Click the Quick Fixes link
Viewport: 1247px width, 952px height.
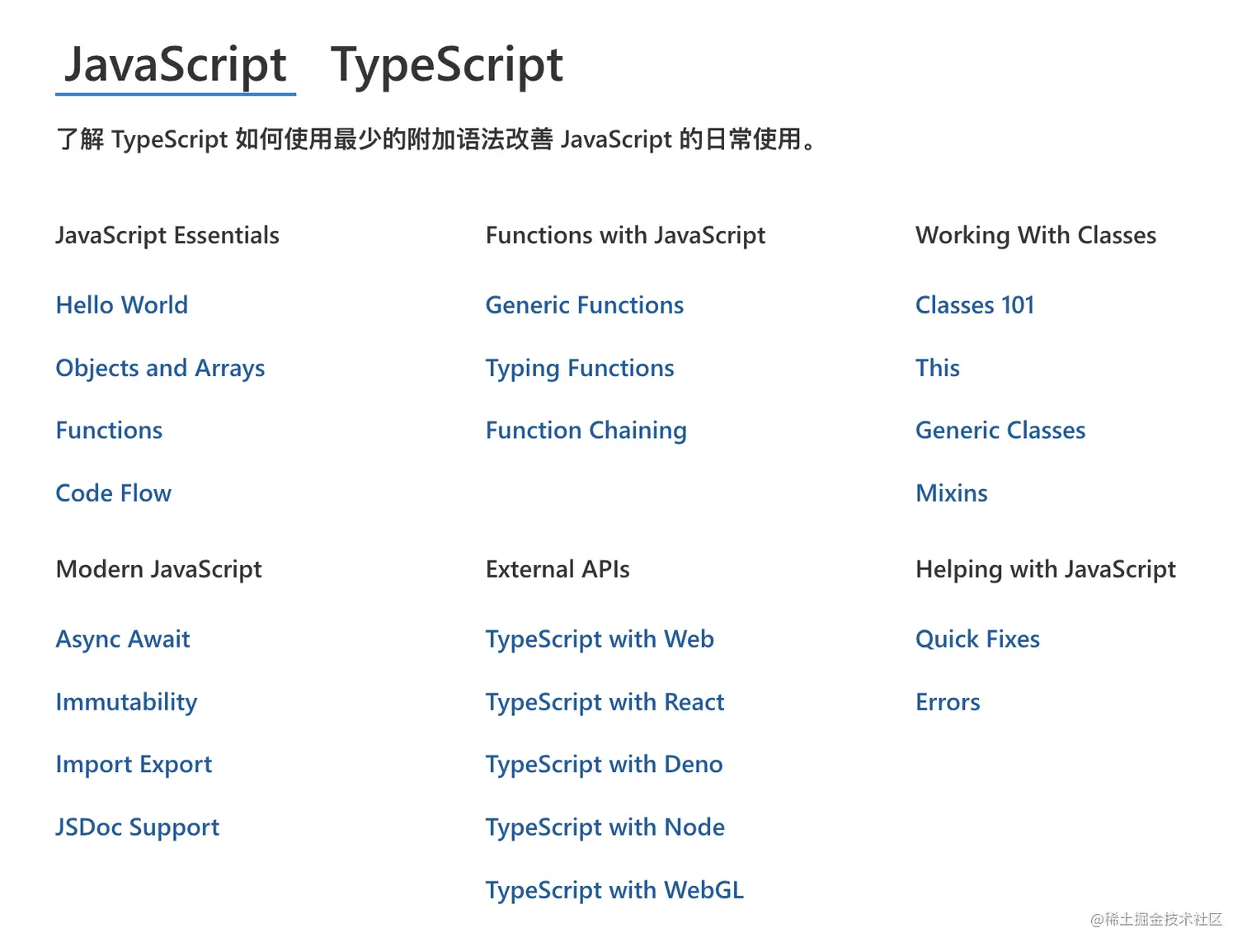(x=978, y=639)
